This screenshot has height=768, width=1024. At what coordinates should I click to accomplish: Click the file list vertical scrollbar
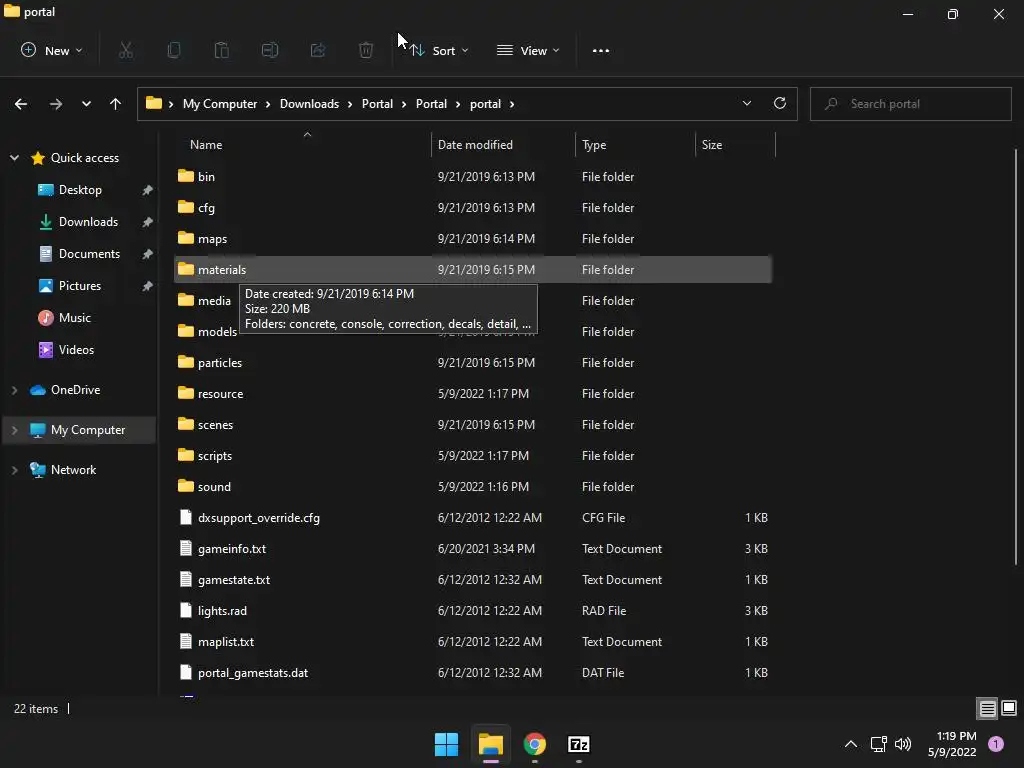pyautogui.click(x=1016, y=356)
